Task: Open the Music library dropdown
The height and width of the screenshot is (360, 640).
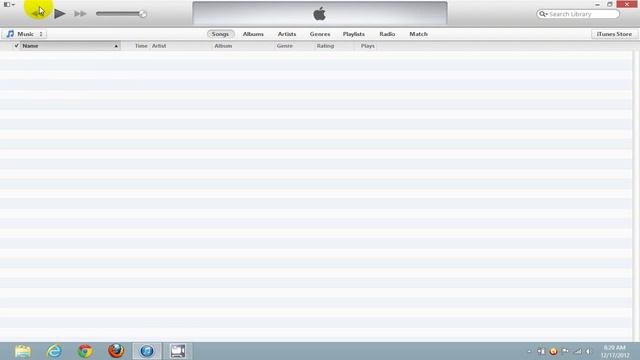Action: 24,34
